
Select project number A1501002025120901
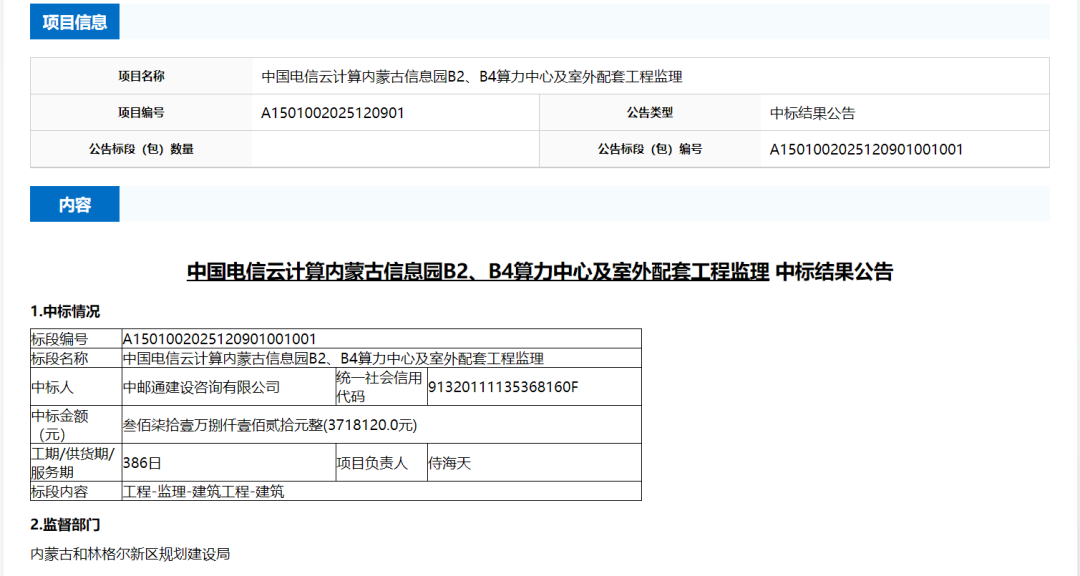(x=333, y=113)
